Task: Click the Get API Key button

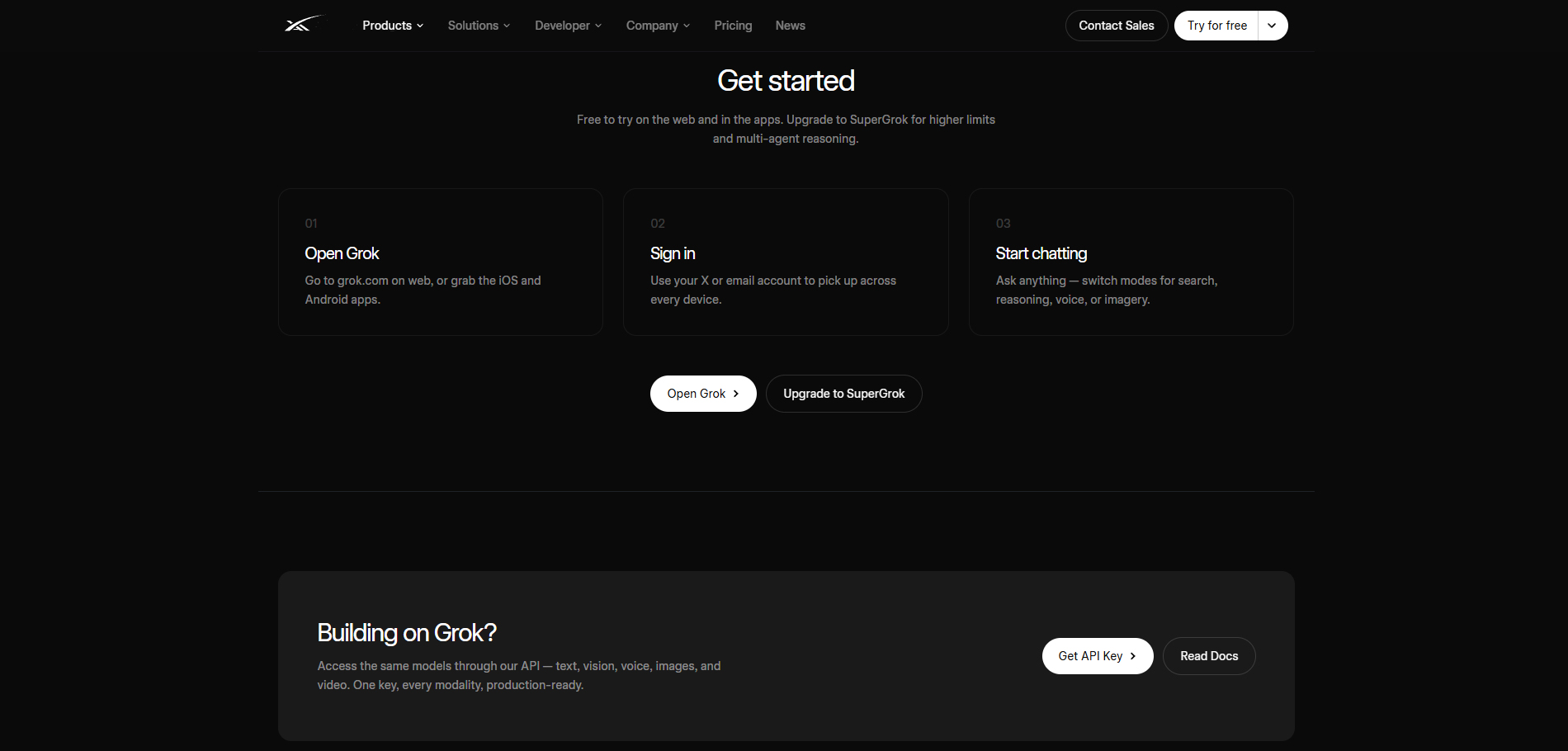Action: 1098,656
